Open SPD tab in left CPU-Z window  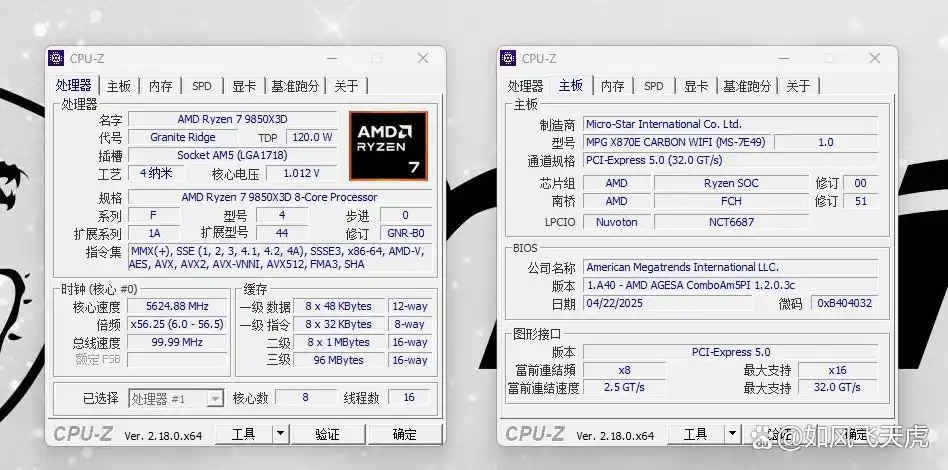point(202,86)
